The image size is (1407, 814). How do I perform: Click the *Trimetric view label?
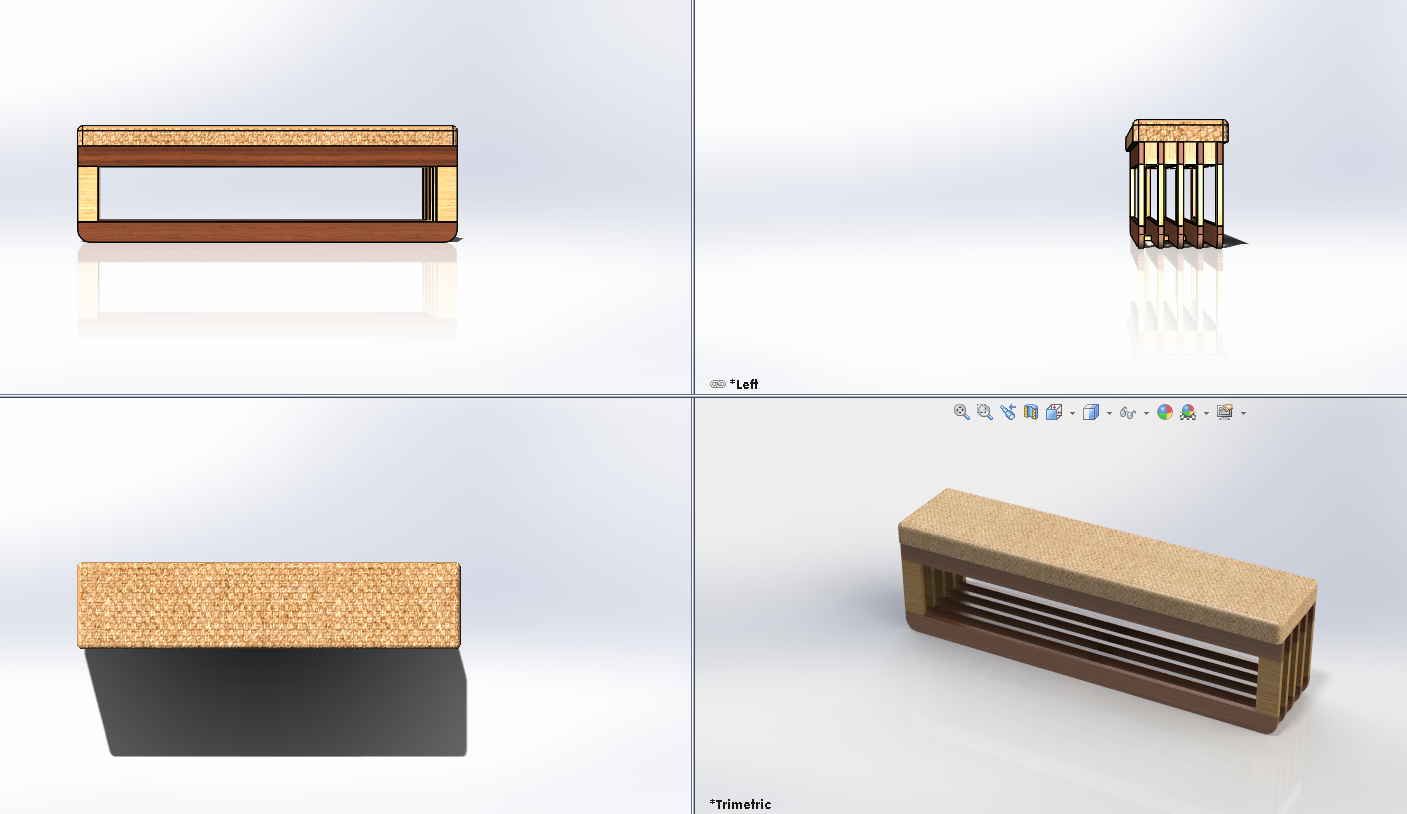click(x=740, y=804)
